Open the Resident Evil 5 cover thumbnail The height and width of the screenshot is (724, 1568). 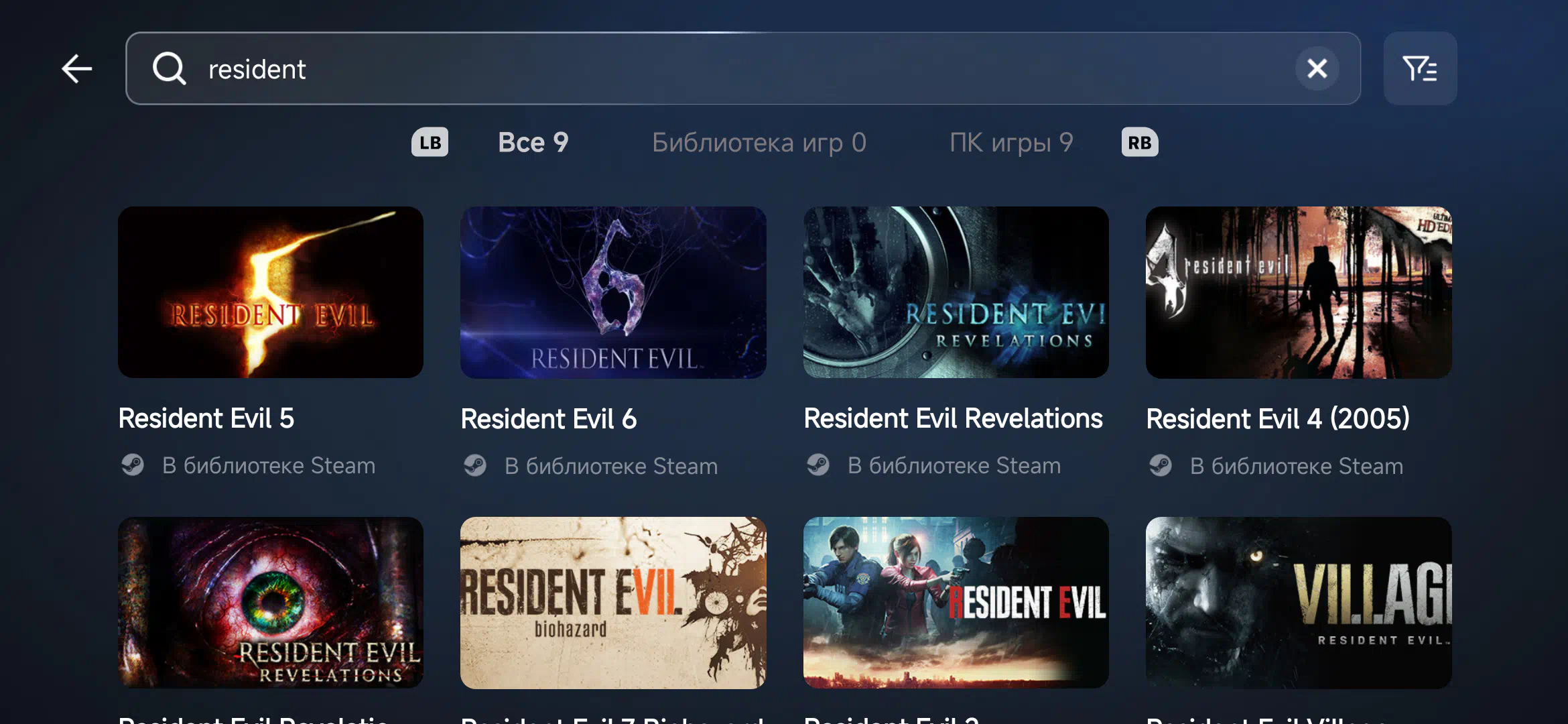(271, 292)
